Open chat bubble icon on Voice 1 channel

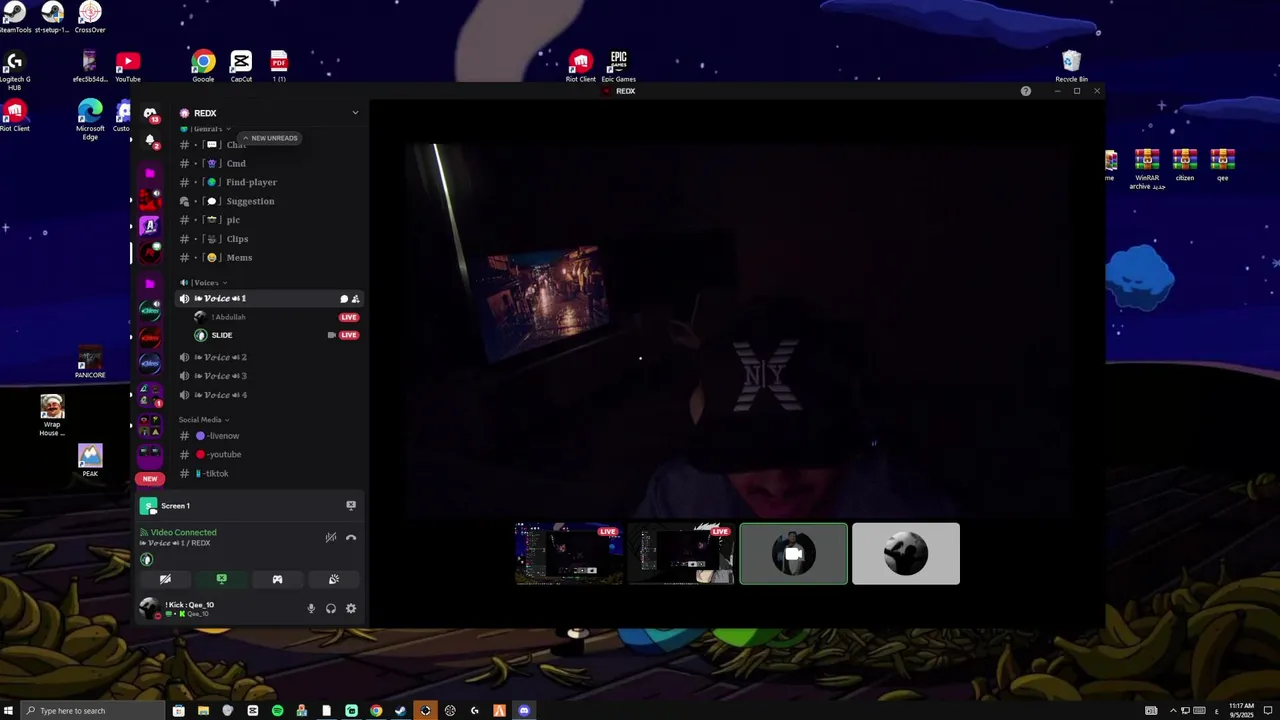coord(344,299)
